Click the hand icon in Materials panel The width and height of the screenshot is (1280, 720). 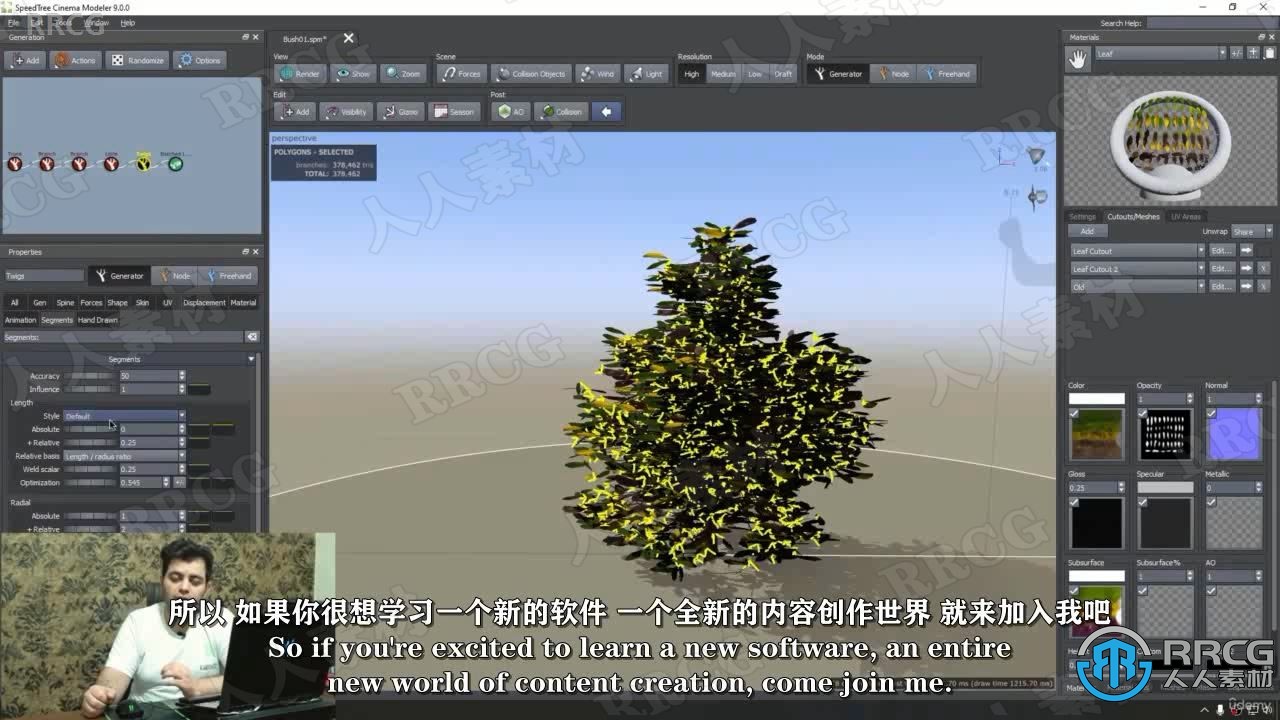coord(1077,60)
